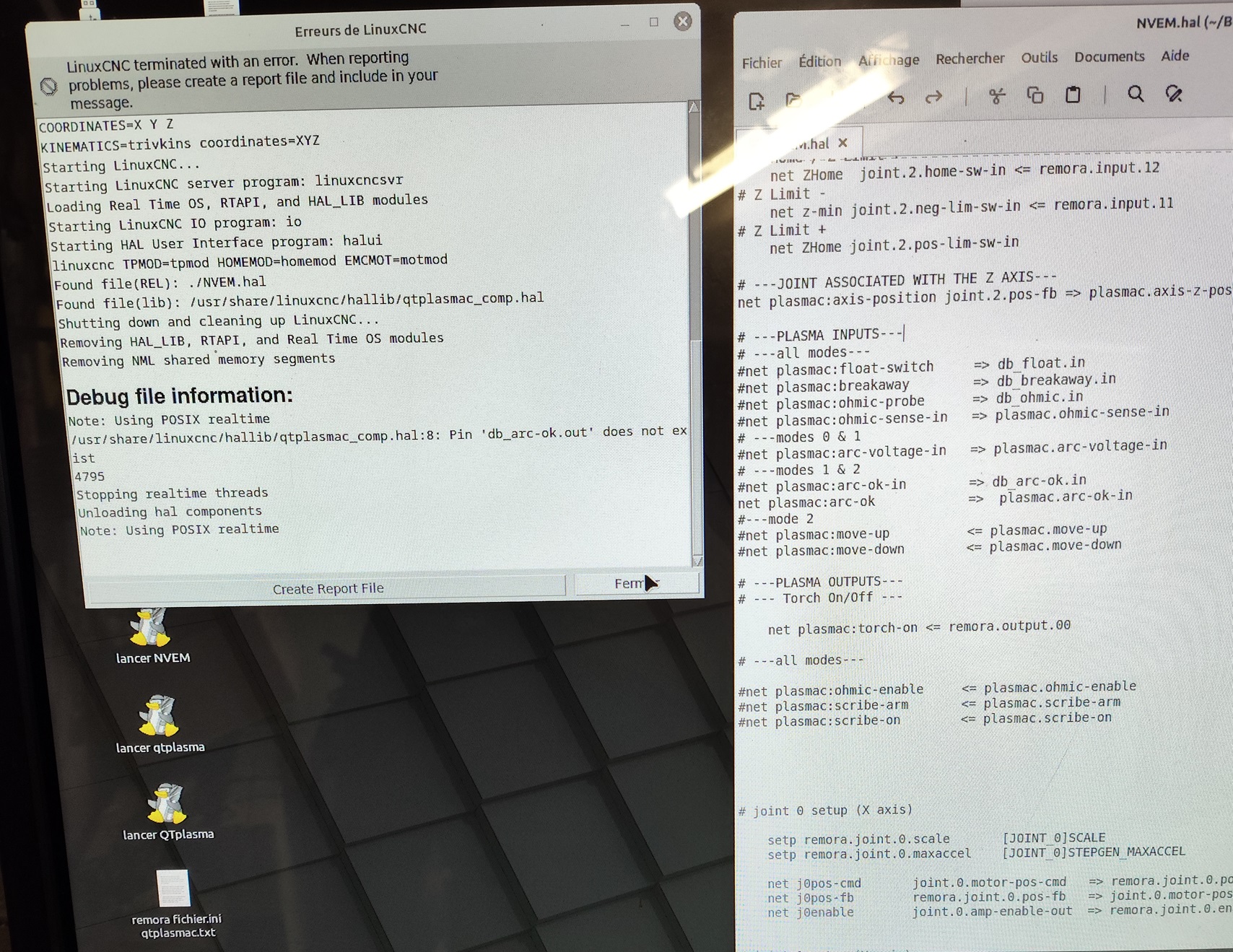This screenshot has width=1233, height=952.
Task: Click line 'KINEMATICS=trivkins coordinates=XYZ'
Action: click(x=180, y=143)
